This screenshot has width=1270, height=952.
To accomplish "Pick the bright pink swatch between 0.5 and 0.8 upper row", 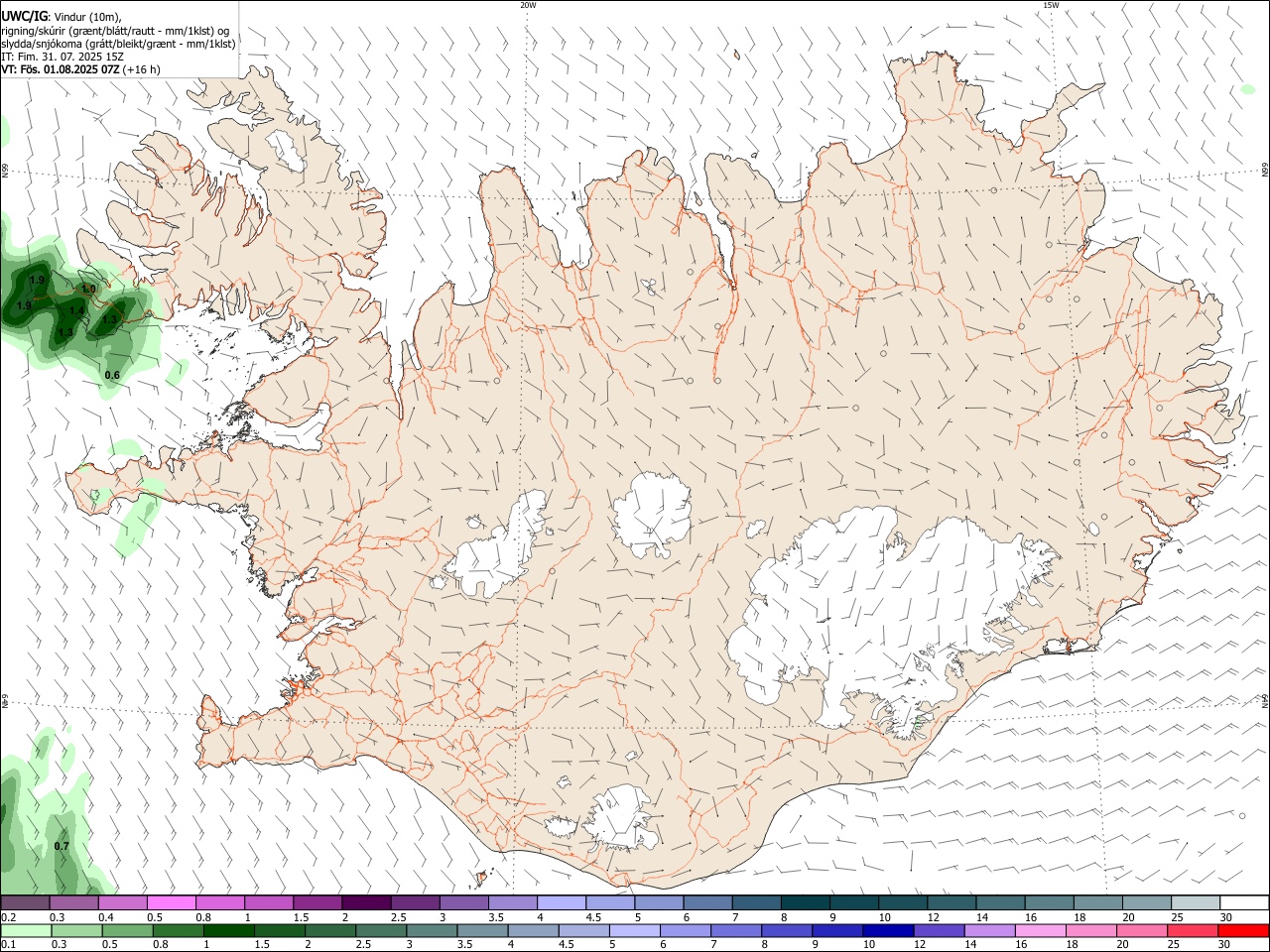I will tap(171, 902).
